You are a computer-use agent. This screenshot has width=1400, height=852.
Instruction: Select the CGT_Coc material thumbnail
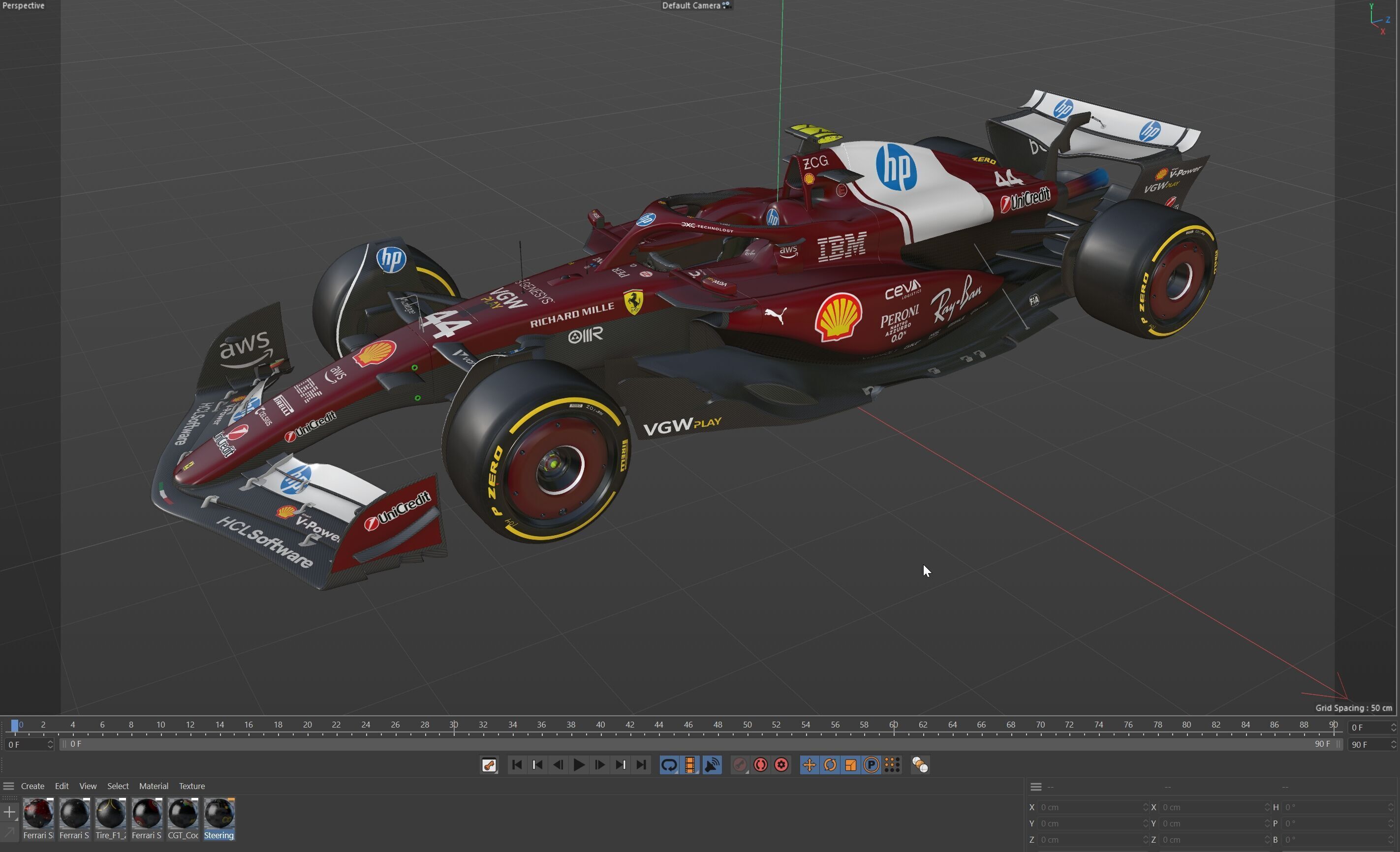183,813
